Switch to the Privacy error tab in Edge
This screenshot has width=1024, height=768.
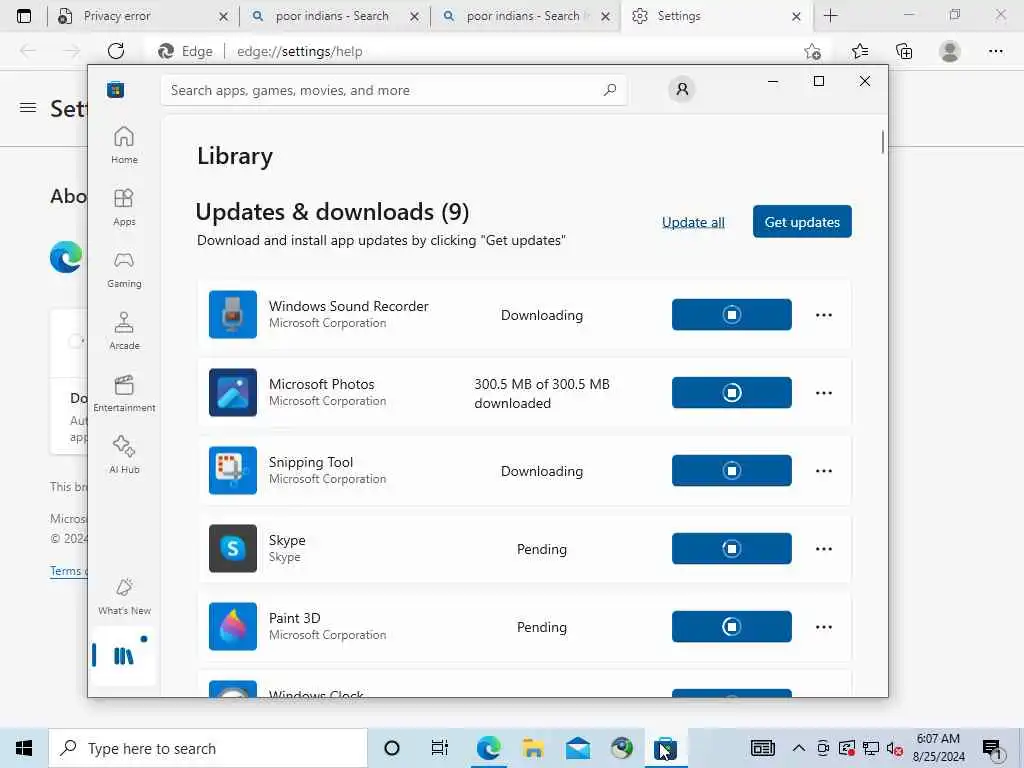[x=144, y=16]
